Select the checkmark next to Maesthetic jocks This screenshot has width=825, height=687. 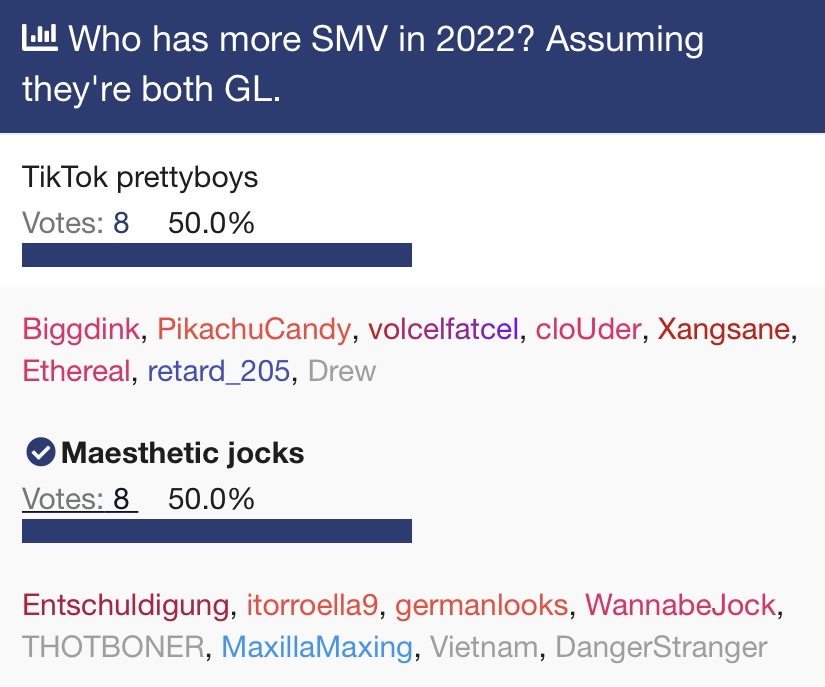(41, 452)
